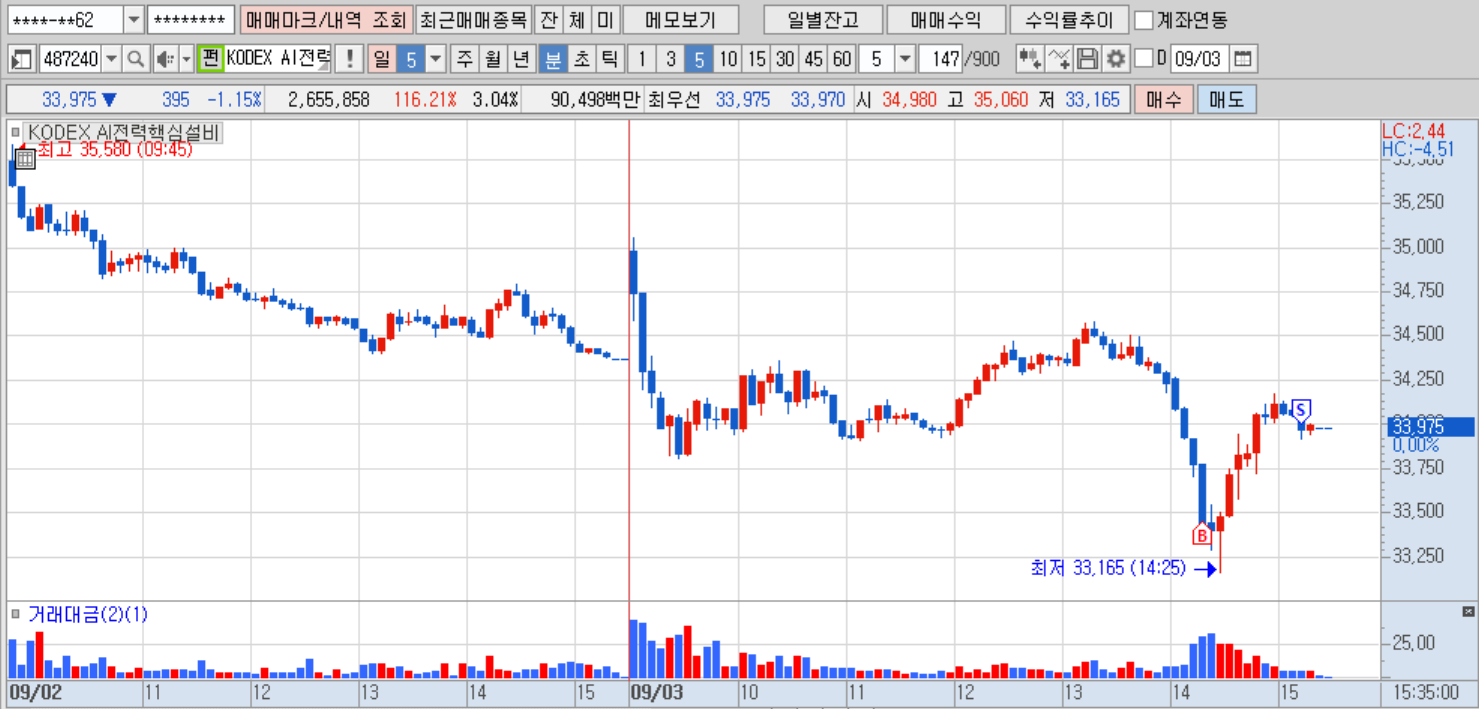Click the 메모보기 button
1479x709 pixels.
(x=681, y=20)
